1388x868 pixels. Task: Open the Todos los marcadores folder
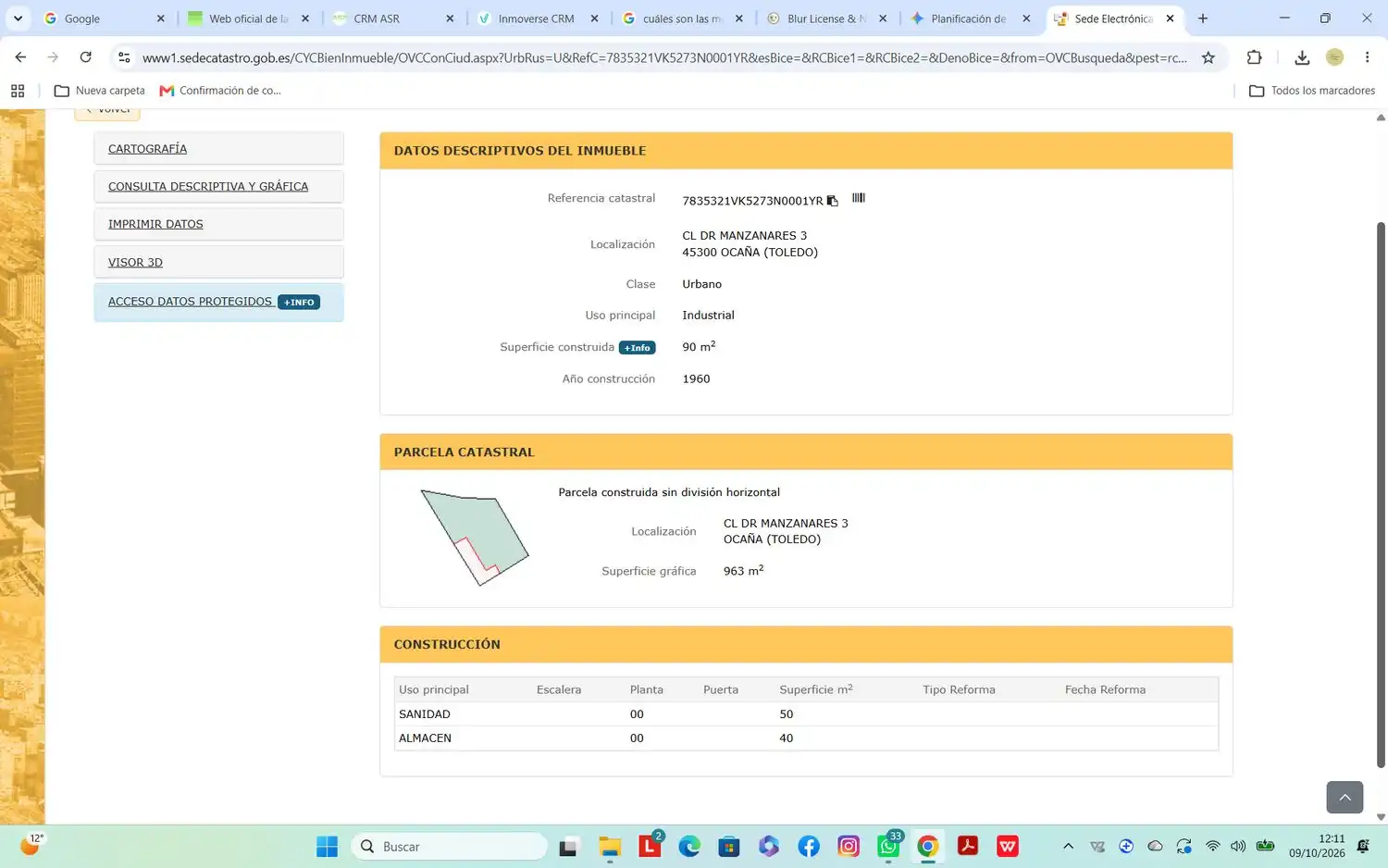[x=1312, y=91]
